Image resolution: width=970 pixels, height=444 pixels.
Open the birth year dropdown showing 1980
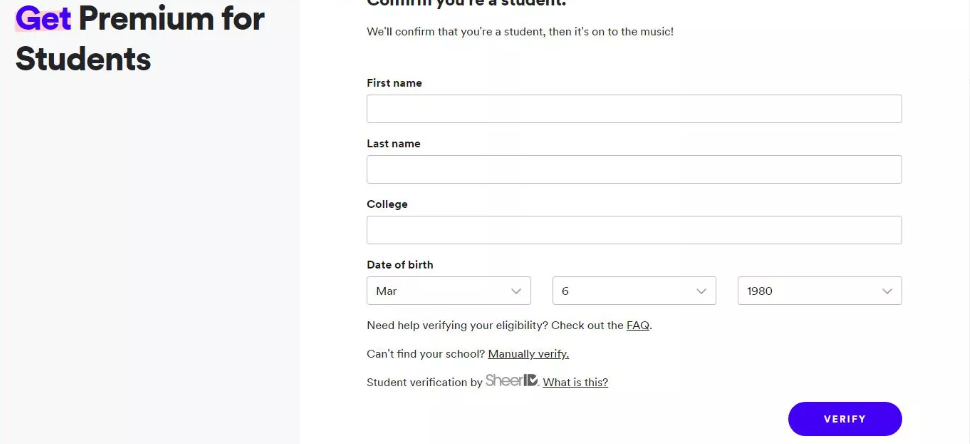[820, 291]
